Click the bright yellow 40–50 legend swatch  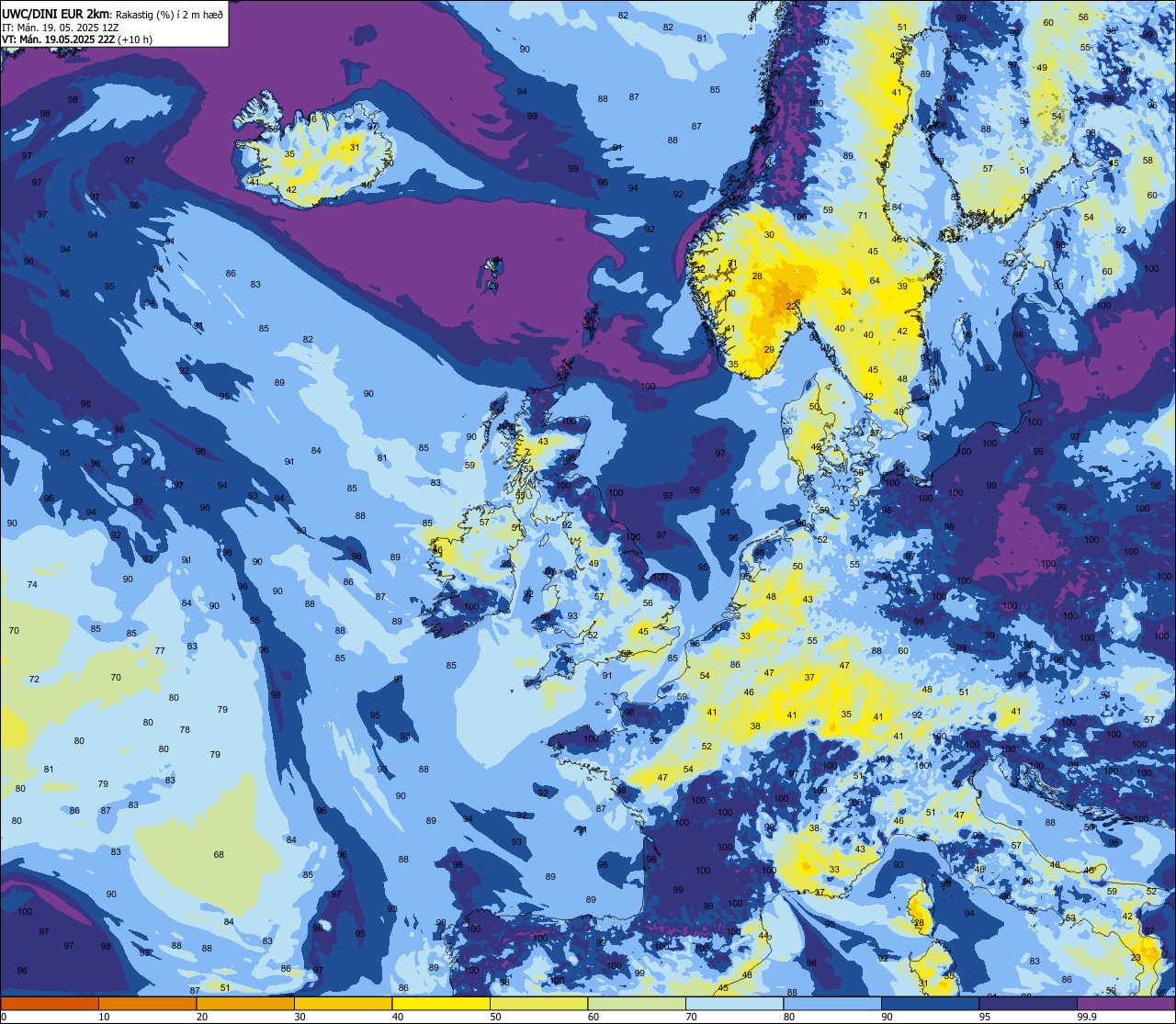[440, 1003]
